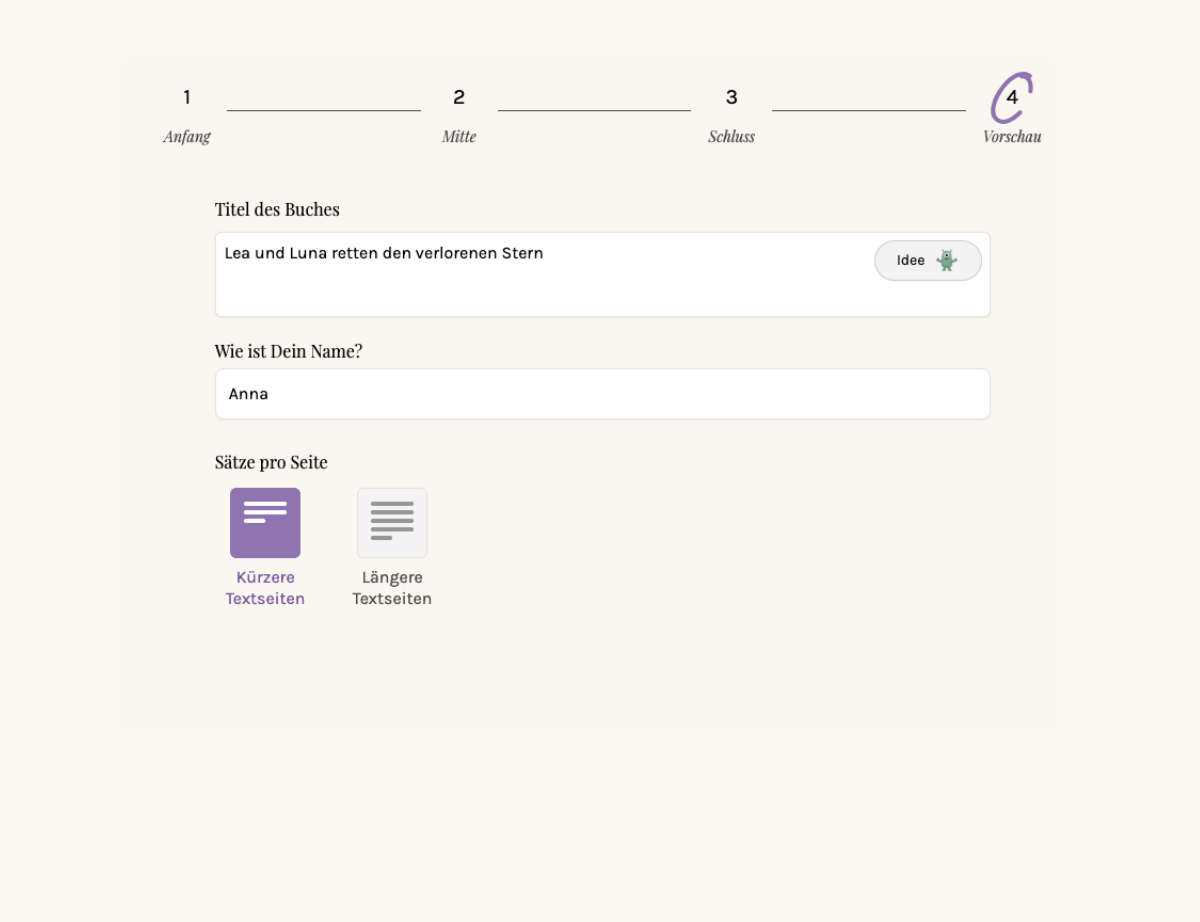Screen dimensions: 1200x922
Task: Choose the Längere Textseiten text label
Action: coord(392,588)
